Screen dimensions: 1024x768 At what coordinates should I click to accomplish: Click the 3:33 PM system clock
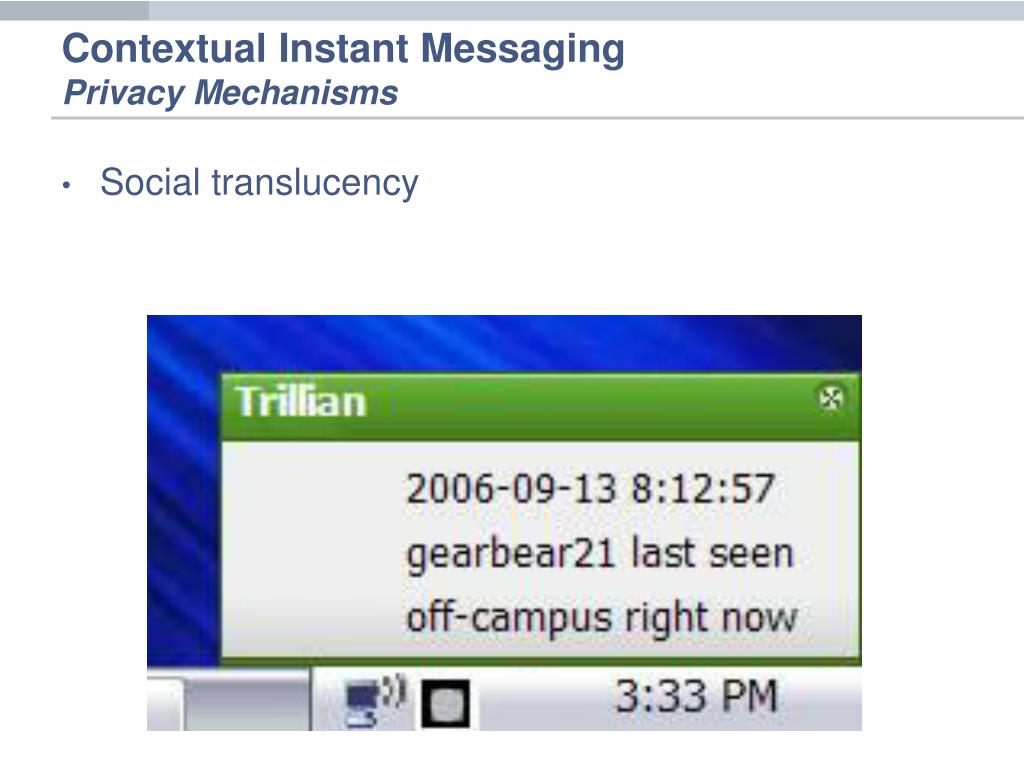click(697, 696)
